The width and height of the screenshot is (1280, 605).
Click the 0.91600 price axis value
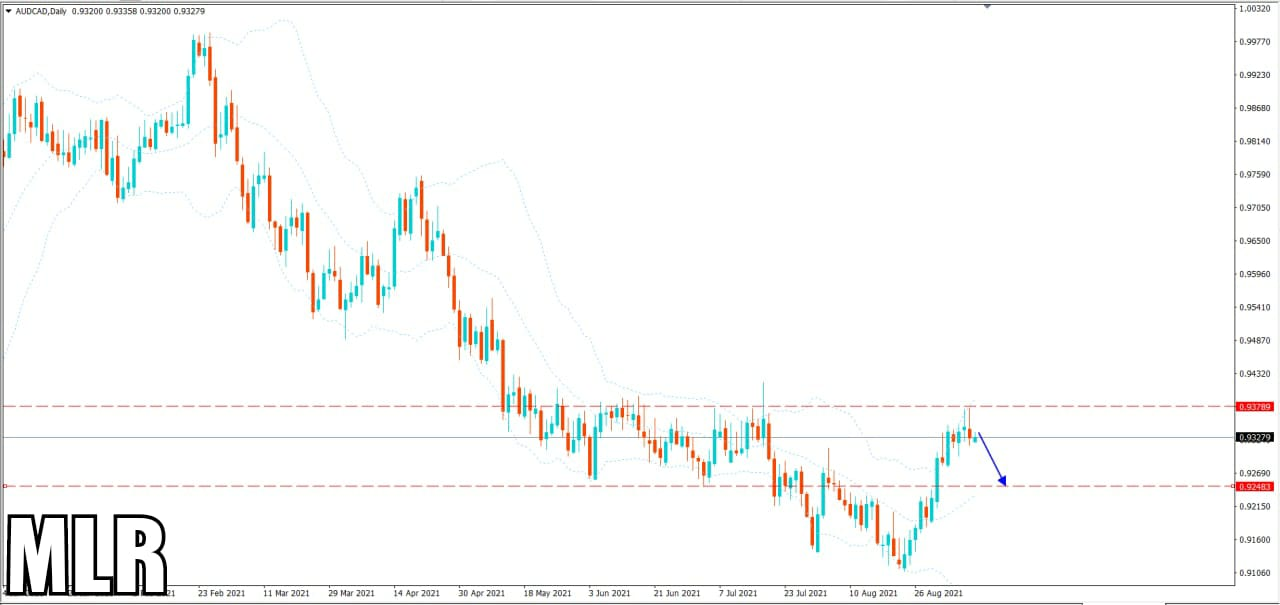click(x=1255, y=539)
